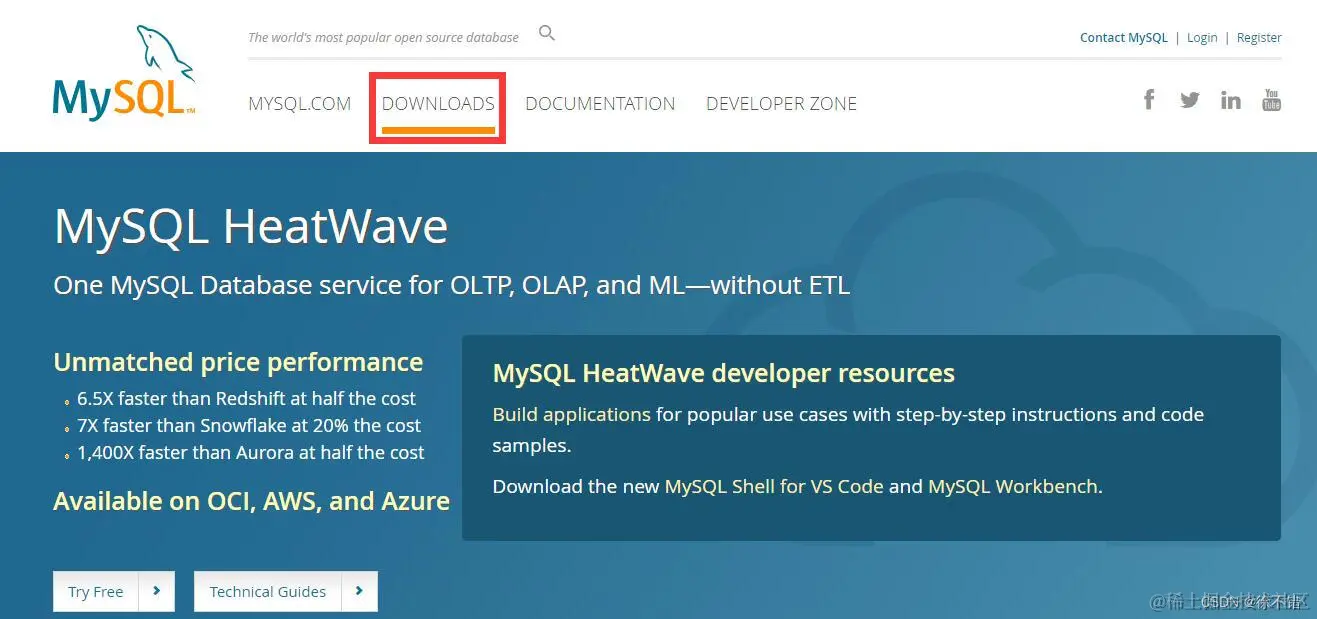Click arrow icon on Technical Guides button
Screen dimensions: 1317x619
360,591
